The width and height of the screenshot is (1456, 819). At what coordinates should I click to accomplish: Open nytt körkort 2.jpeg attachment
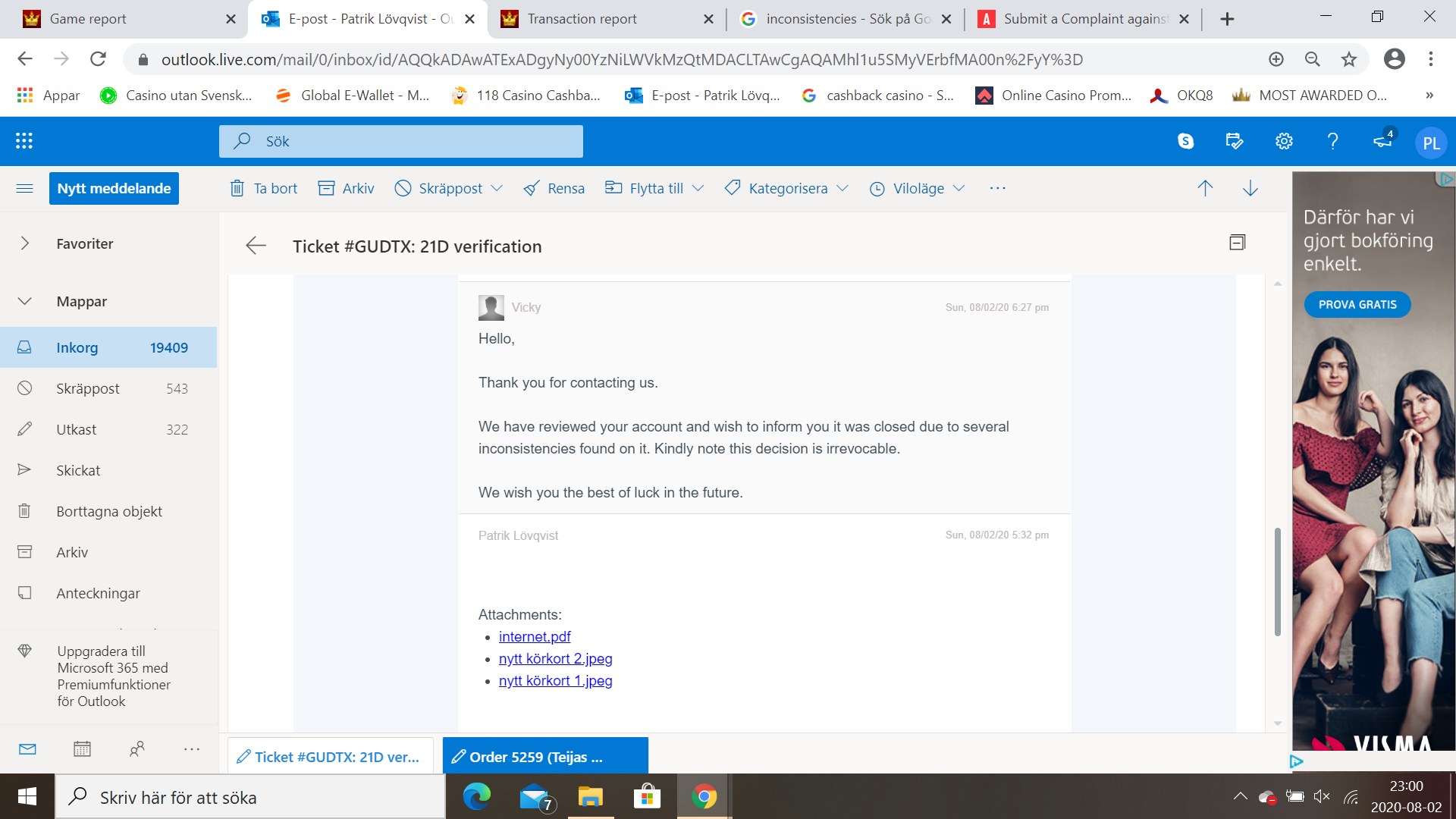556,659
